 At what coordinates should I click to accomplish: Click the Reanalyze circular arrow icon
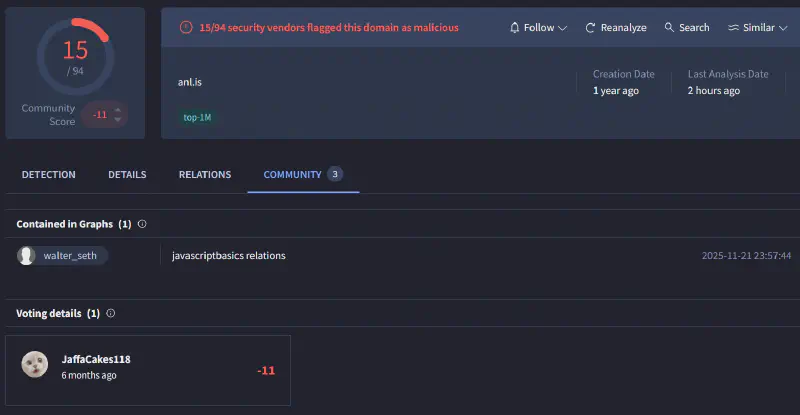[x=590, y=28]
